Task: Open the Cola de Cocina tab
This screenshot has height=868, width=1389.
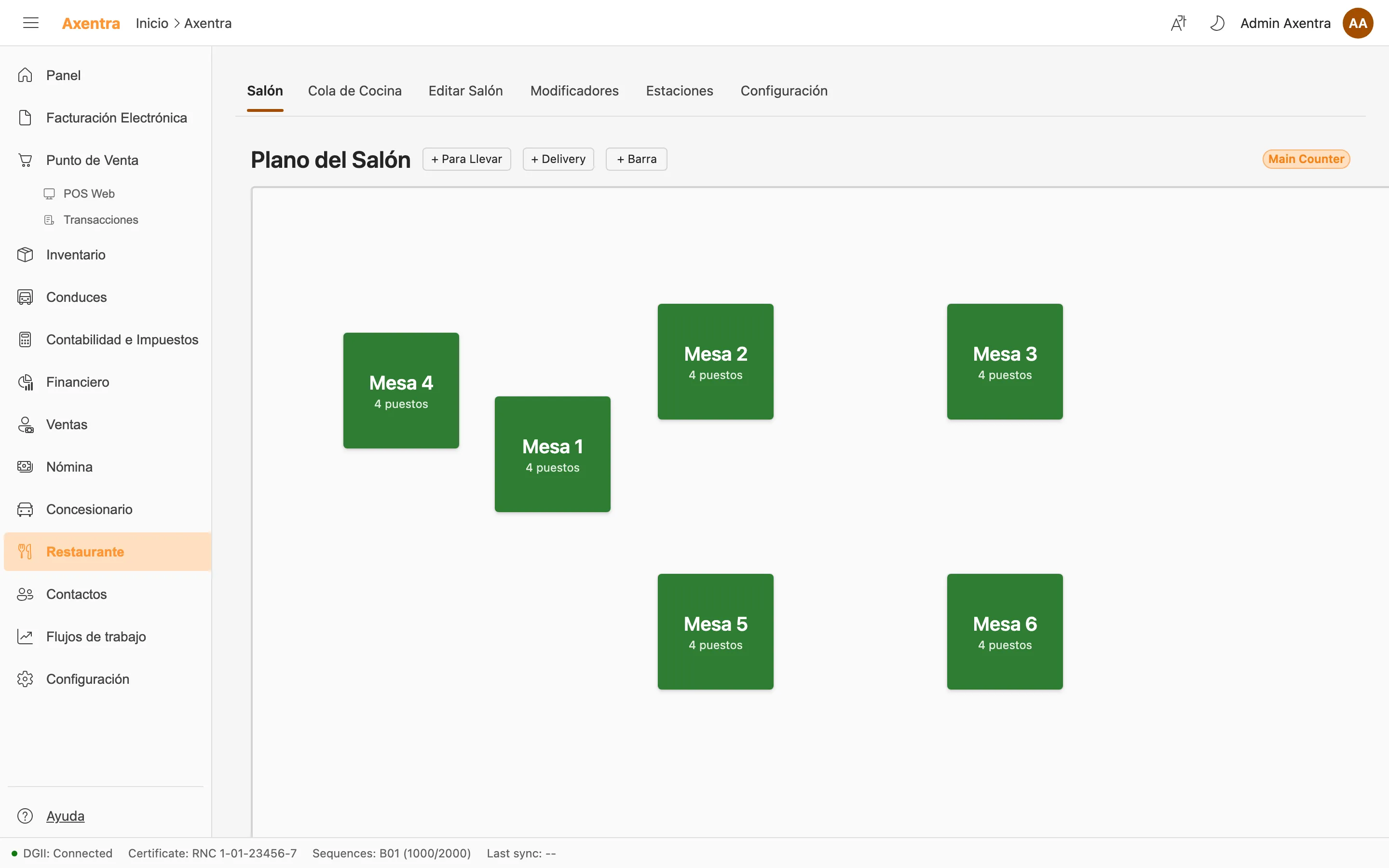Action: (354, 91)
